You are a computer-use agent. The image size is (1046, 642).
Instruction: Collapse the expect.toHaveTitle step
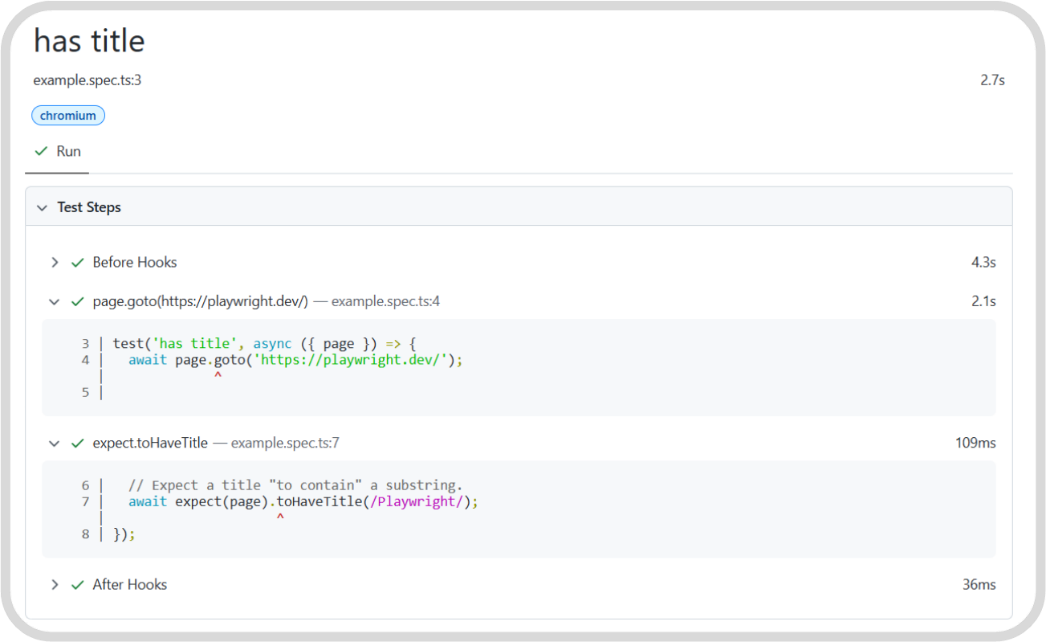55,443
